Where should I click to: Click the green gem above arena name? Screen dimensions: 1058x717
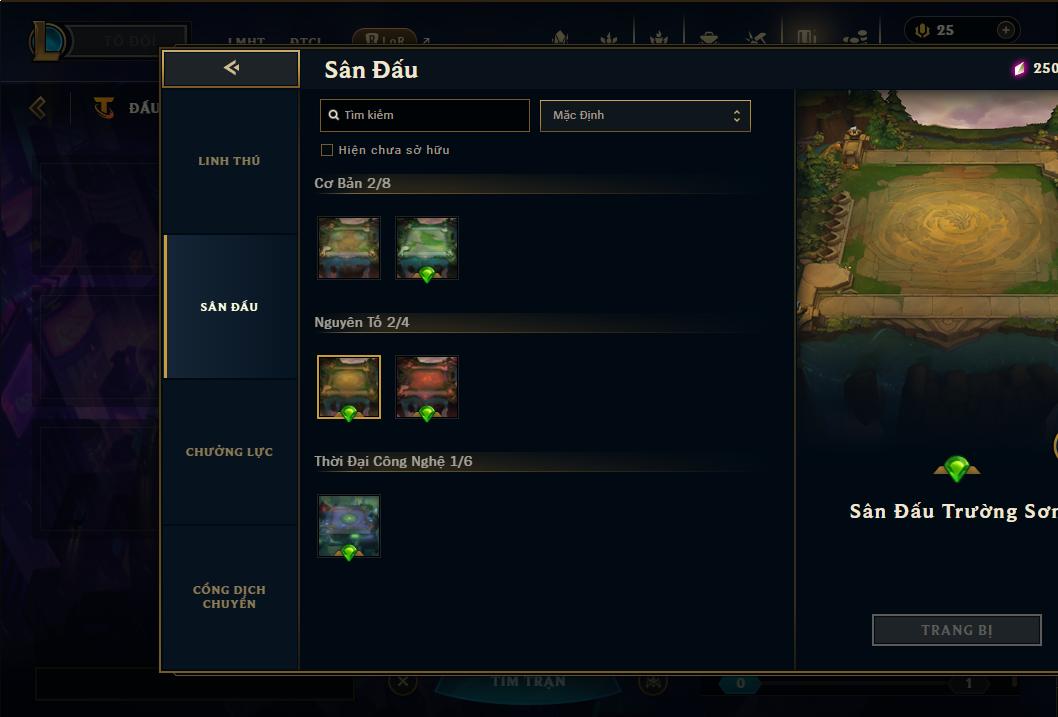click(x=956, y=468)
